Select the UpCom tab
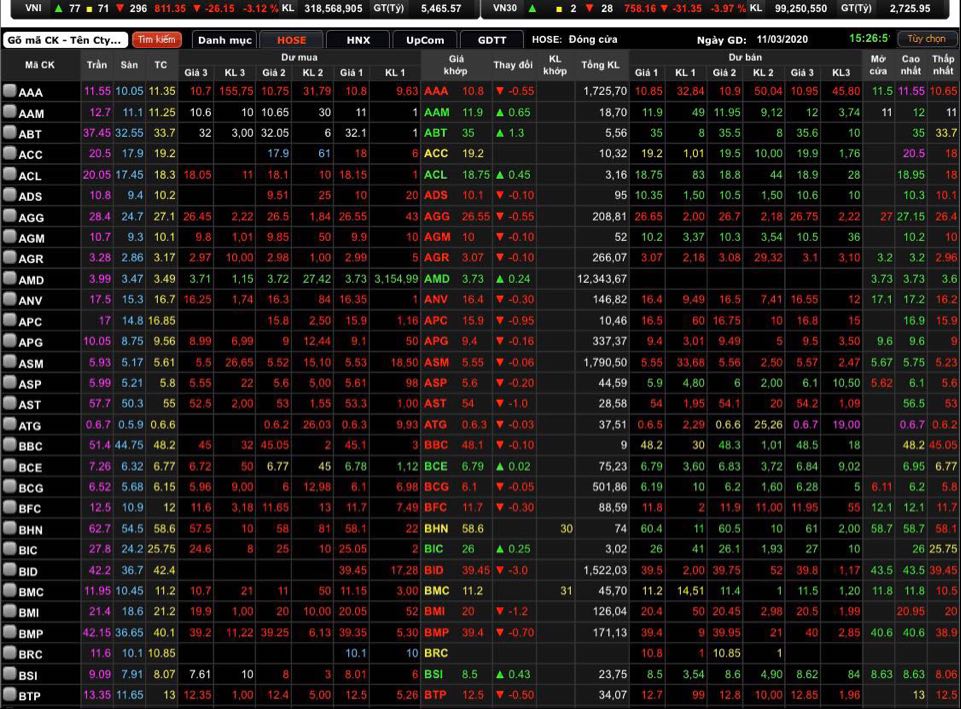 [x=425, y=40]
